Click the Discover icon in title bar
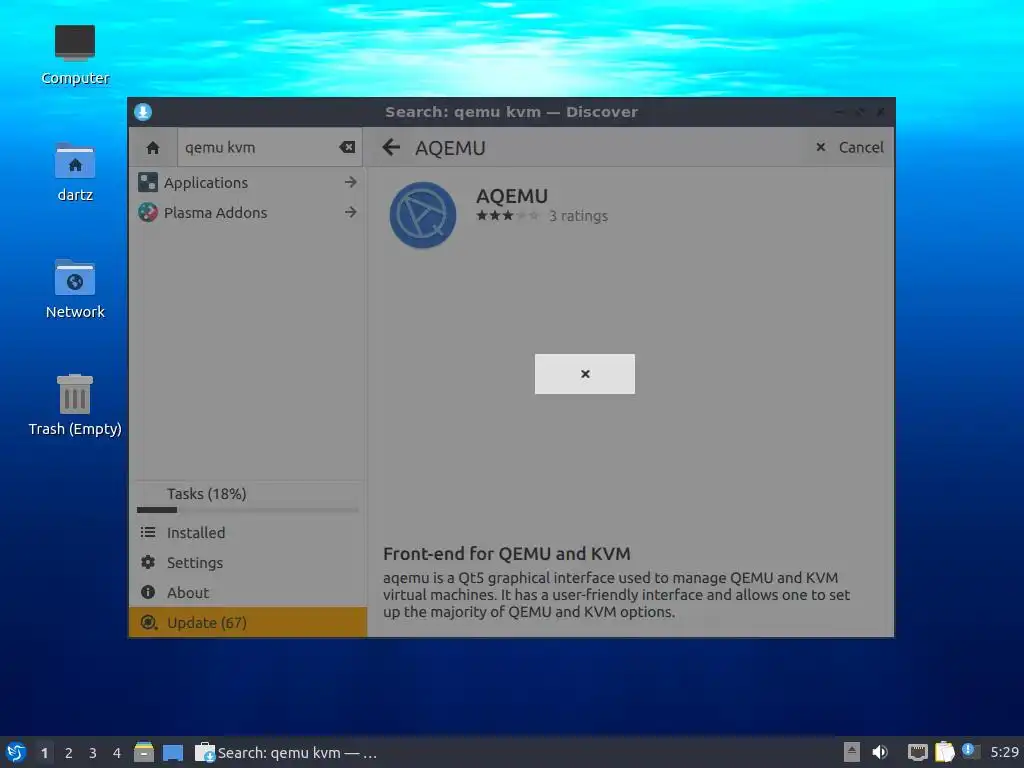The width and height of the screenshot is (1024, 768). point(143,112)
